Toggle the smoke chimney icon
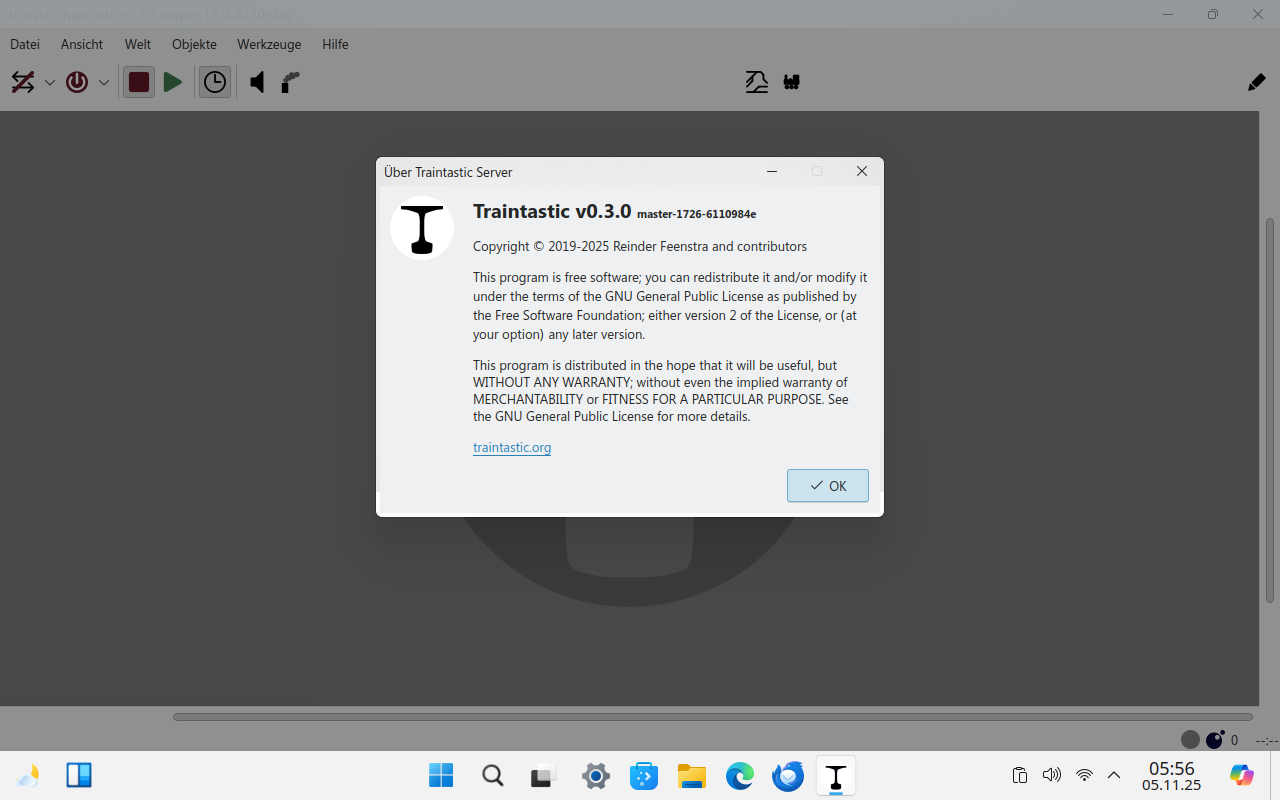The width and height of the screenshot is (1280, 800). coord(290,82)
